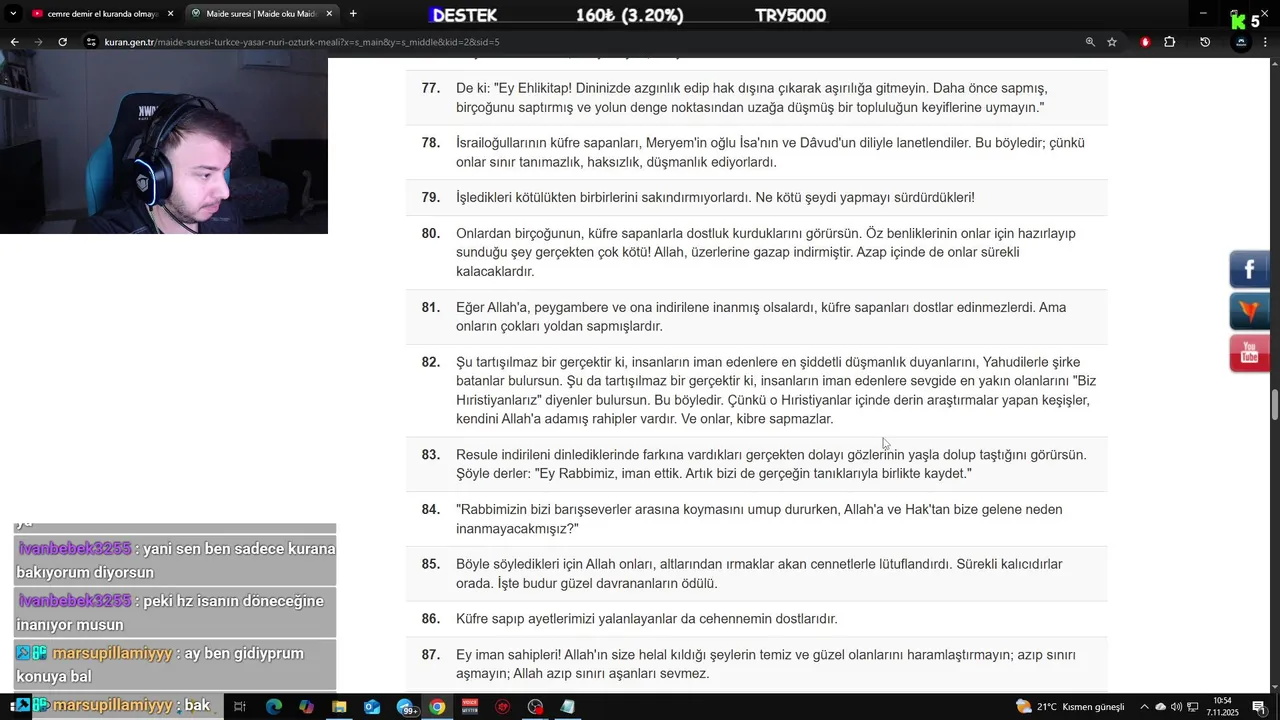
Task: Click verse number 79
Action: pos(430,198)
